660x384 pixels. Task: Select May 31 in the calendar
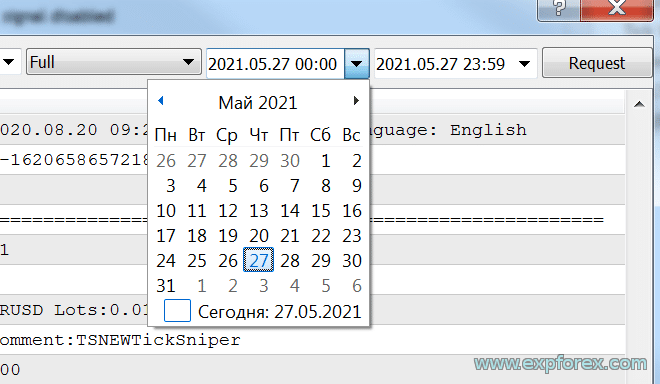point(166,286)
